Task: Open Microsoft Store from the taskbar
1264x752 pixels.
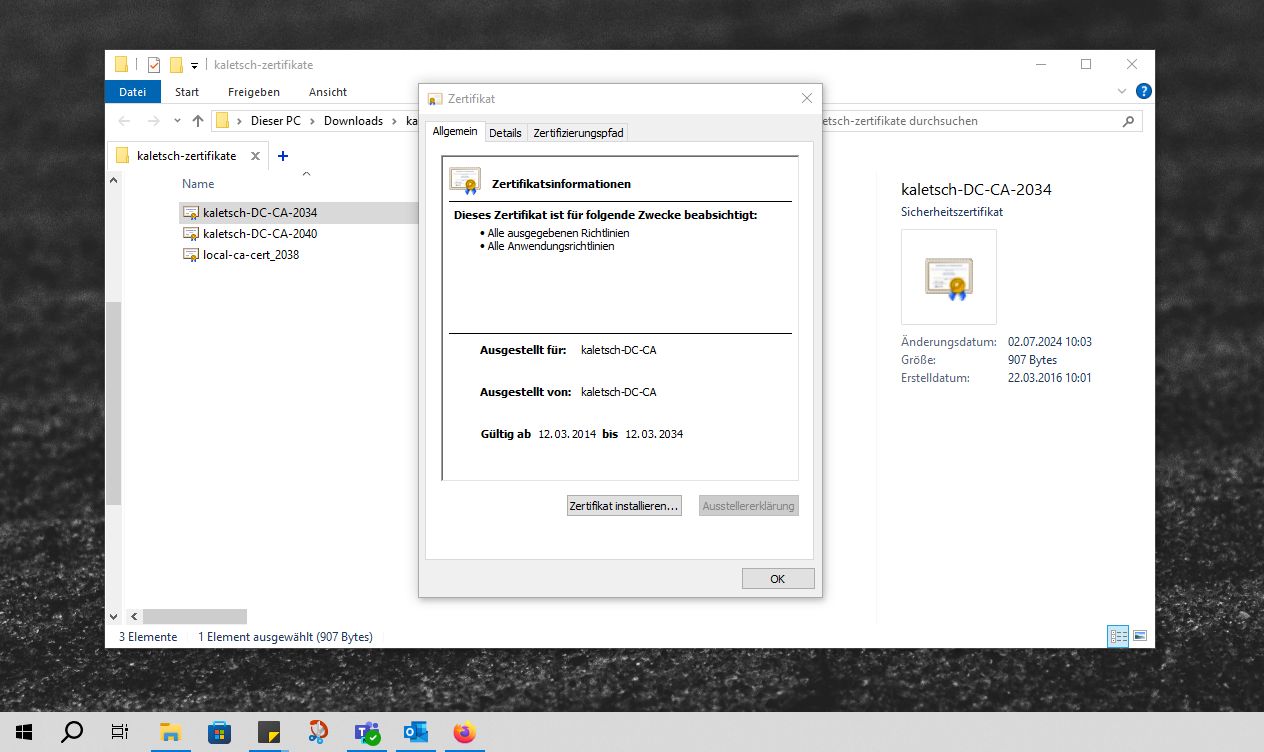Action: tap(220, 732)
